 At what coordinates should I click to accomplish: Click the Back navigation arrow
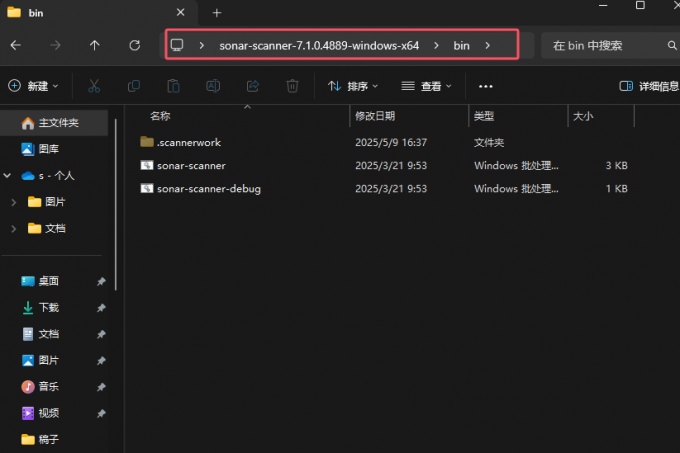[16, 45]
